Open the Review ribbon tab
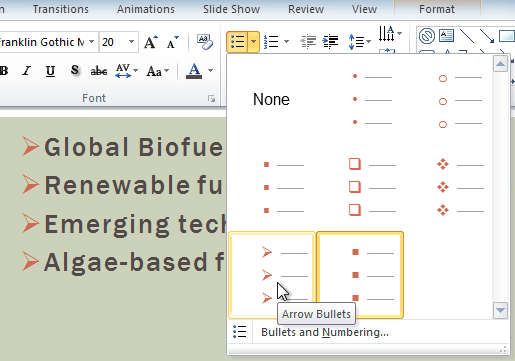Viewport: 515px width, 361px height. tap(306, 9)
